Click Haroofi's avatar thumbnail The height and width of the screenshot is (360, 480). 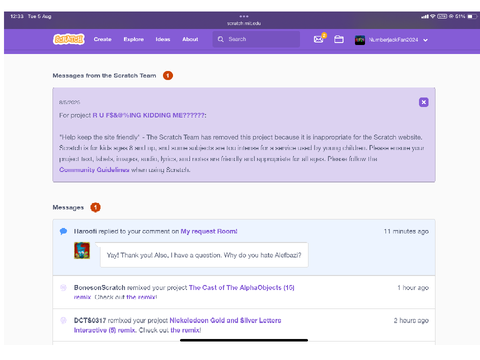82,251
